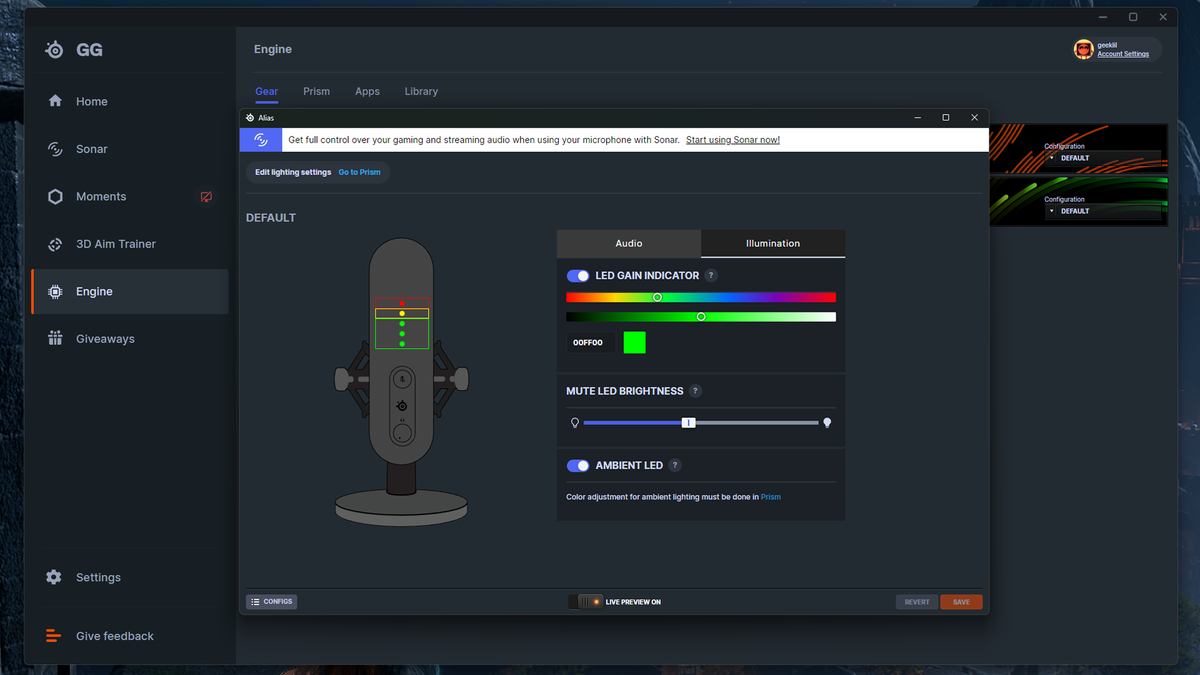Open Giveaways in the sidebar
1200x675 pixels.
(x=130, y=339)
